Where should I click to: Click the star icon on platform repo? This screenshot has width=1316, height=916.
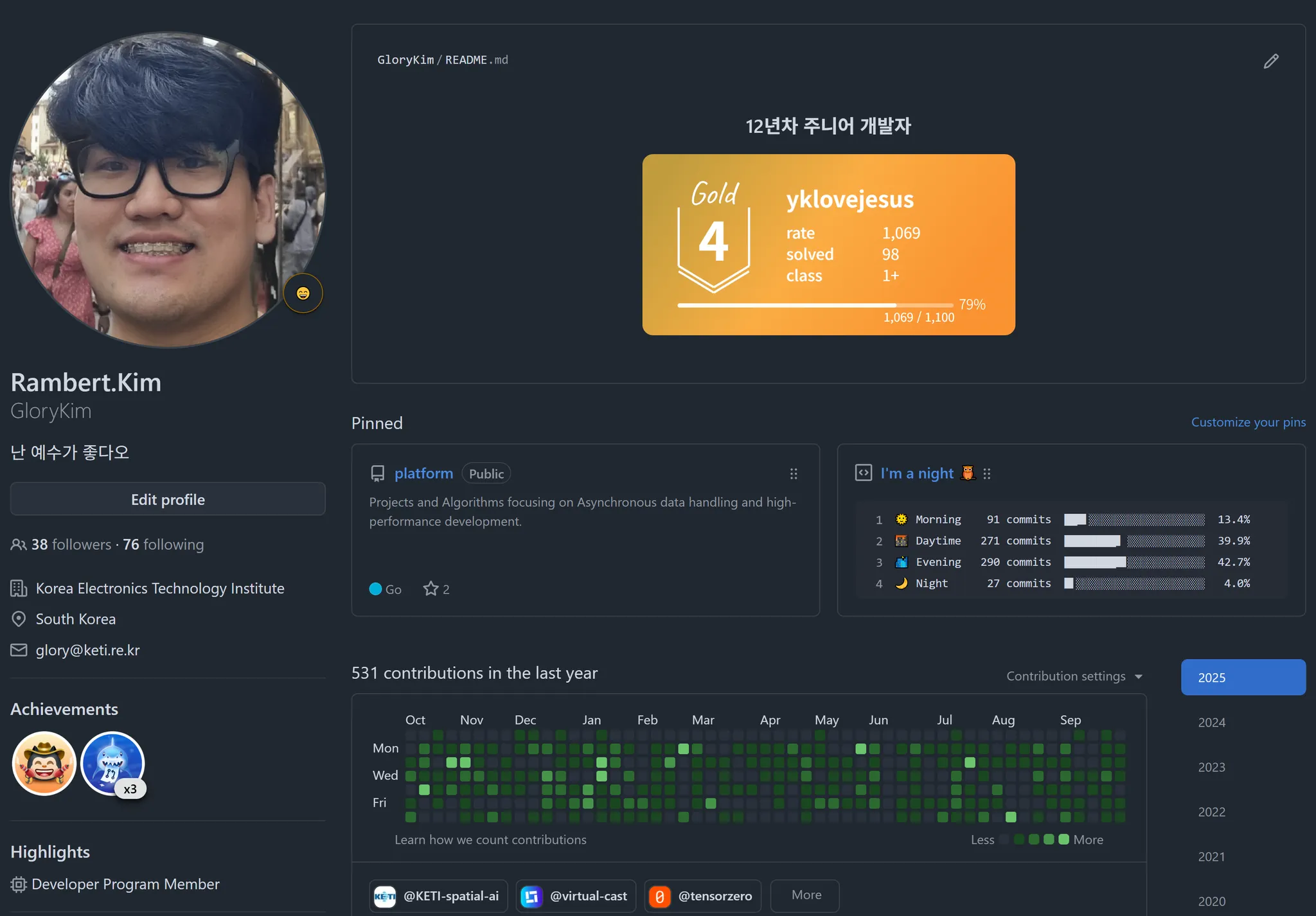point(431,588)
